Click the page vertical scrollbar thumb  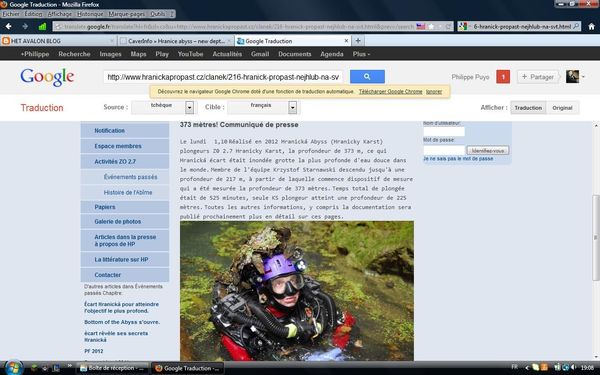point(595,238)
